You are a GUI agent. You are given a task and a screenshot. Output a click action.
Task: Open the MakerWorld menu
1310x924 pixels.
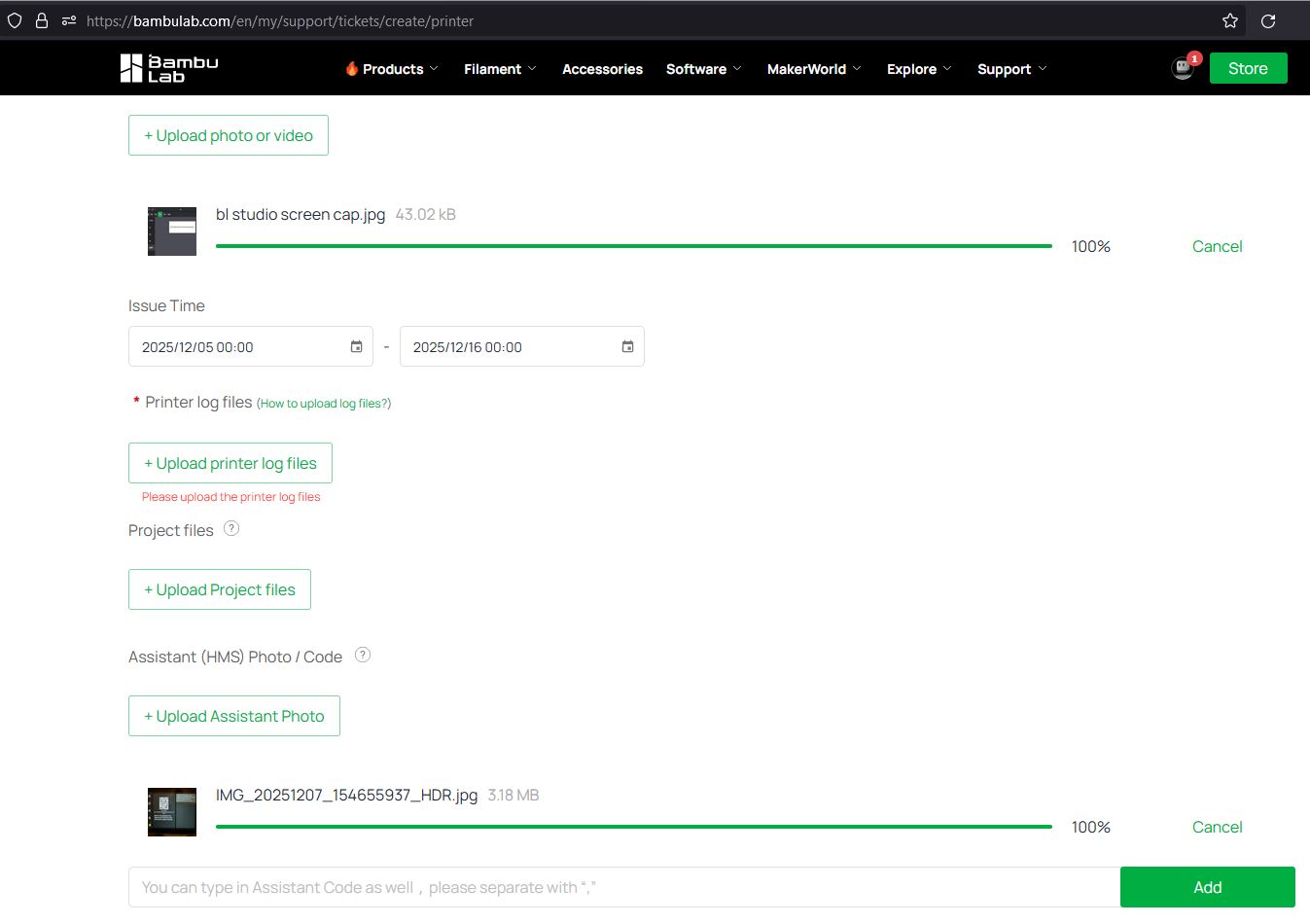(x=813, y=69)
